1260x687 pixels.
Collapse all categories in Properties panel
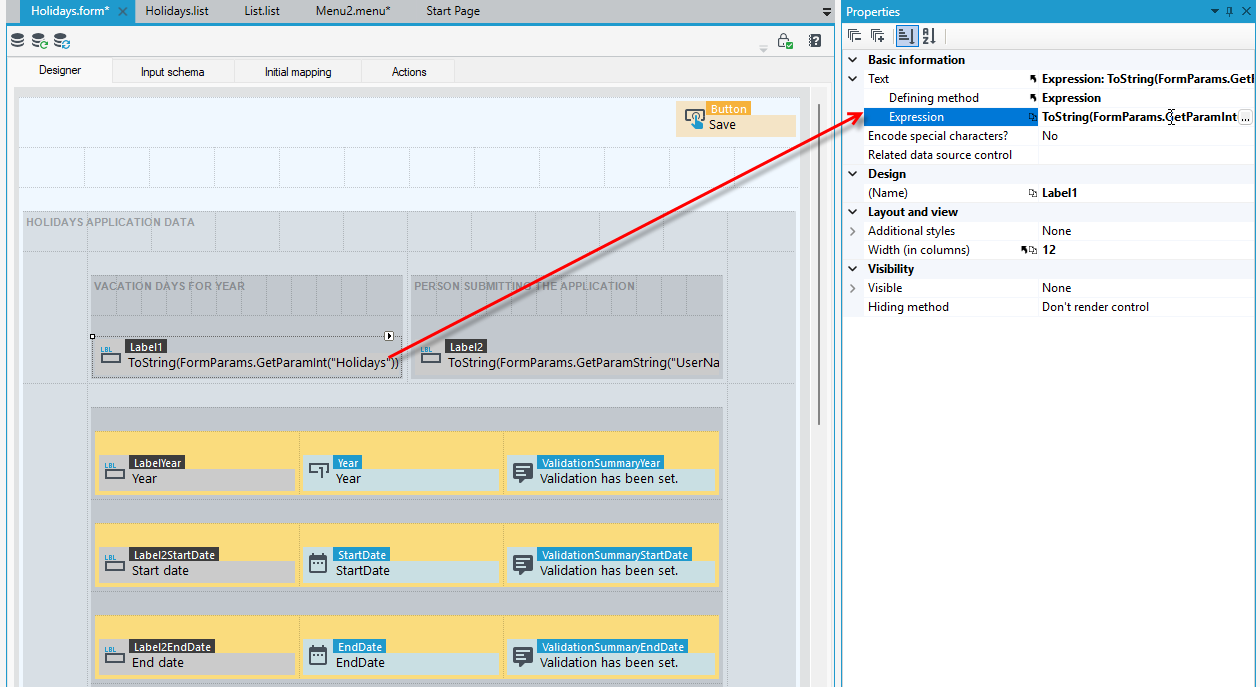855,36
